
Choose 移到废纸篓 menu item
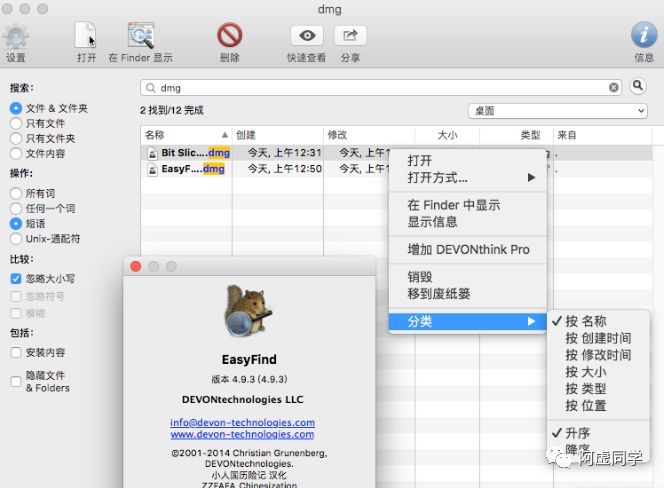click(439, 294)
